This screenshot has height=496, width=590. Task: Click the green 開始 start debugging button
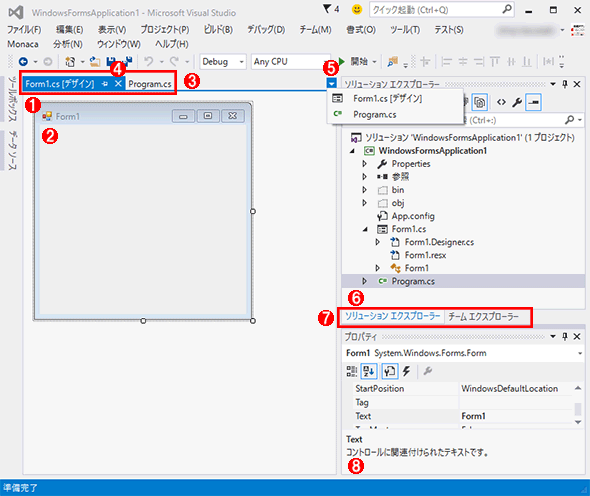[353, 61]
